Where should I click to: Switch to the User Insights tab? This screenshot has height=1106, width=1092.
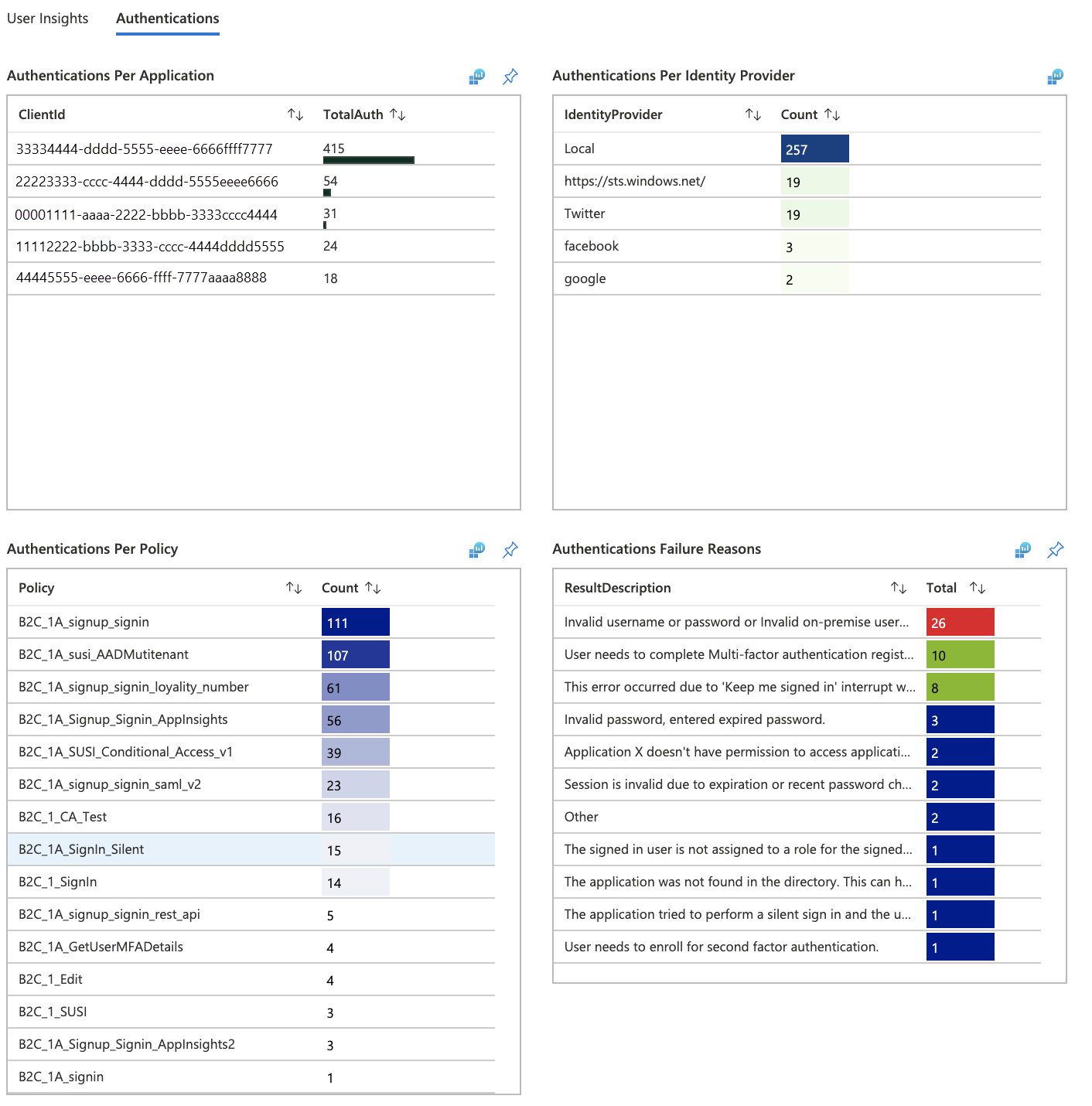47,18
